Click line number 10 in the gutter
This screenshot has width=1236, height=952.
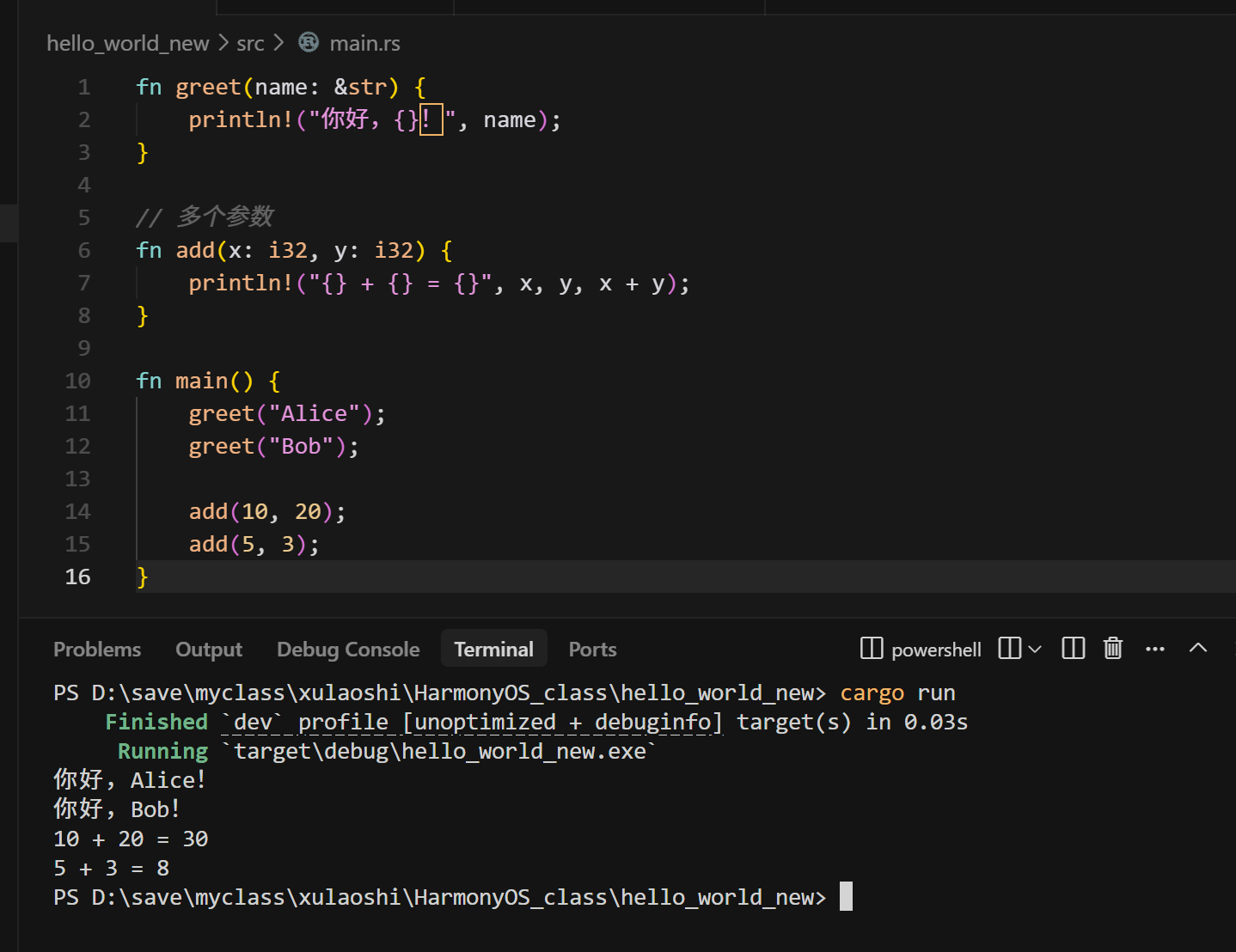click(x=77, y=381)
